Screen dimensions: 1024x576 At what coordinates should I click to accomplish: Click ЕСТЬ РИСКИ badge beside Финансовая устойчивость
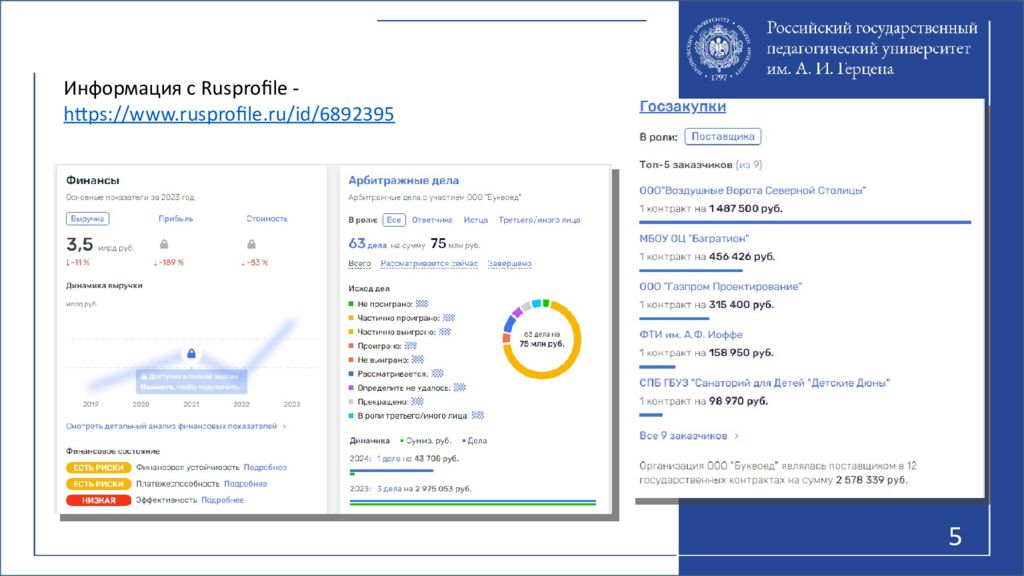tap(99, 468)
